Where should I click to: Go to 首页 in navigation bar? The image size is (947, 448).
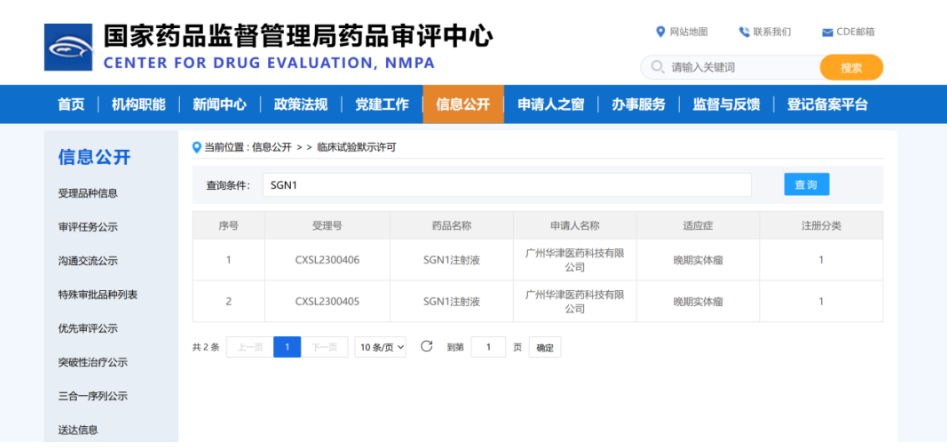[x=71, y=104]
